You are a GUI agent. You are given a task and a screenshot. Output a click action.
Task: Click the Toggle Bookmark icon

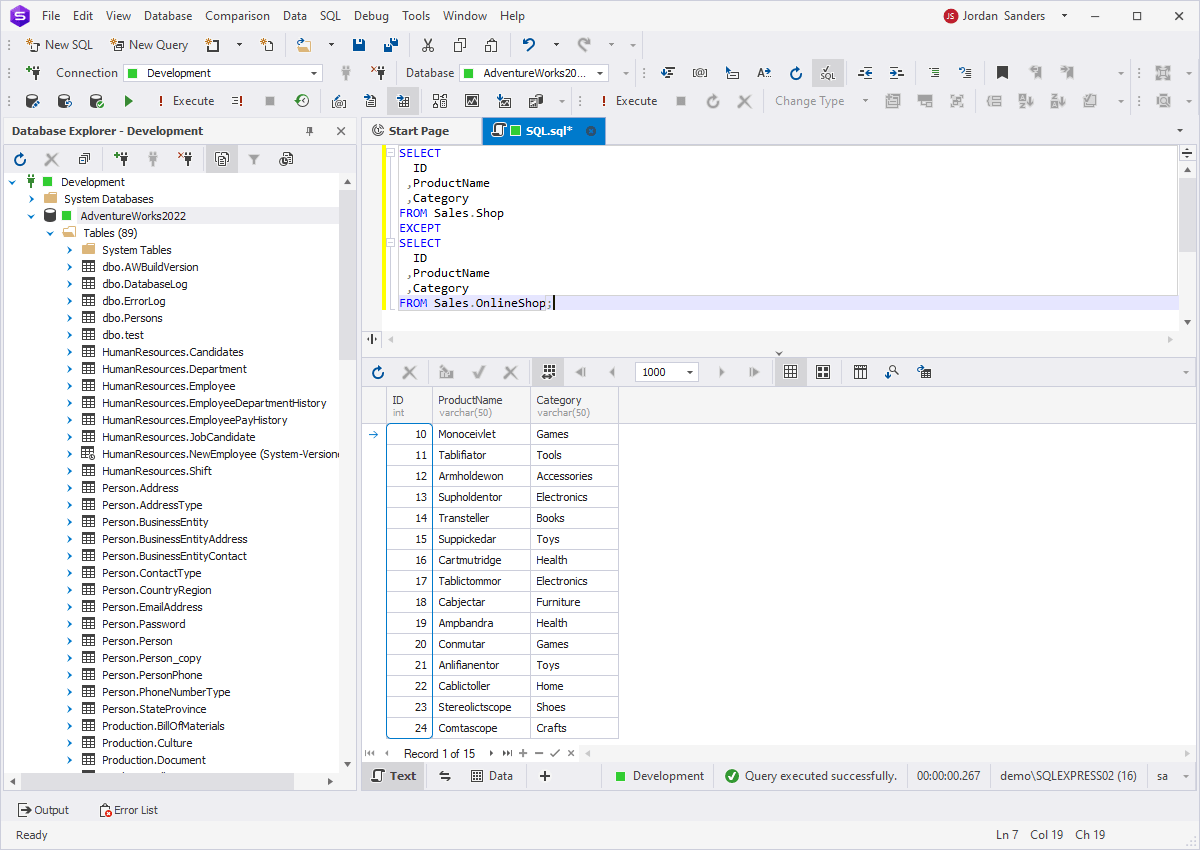tap(1002, 73)
